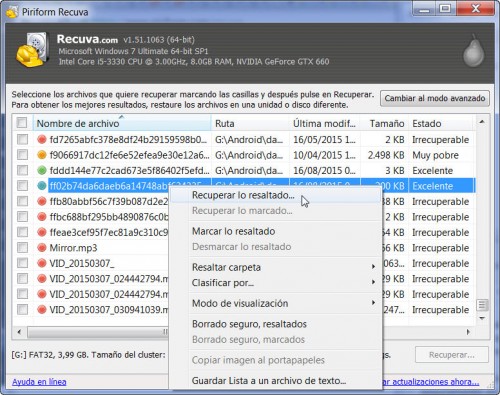Open the Modo de visualización menu item
This screenshot has width=500, height=395.
click(275, 303)
